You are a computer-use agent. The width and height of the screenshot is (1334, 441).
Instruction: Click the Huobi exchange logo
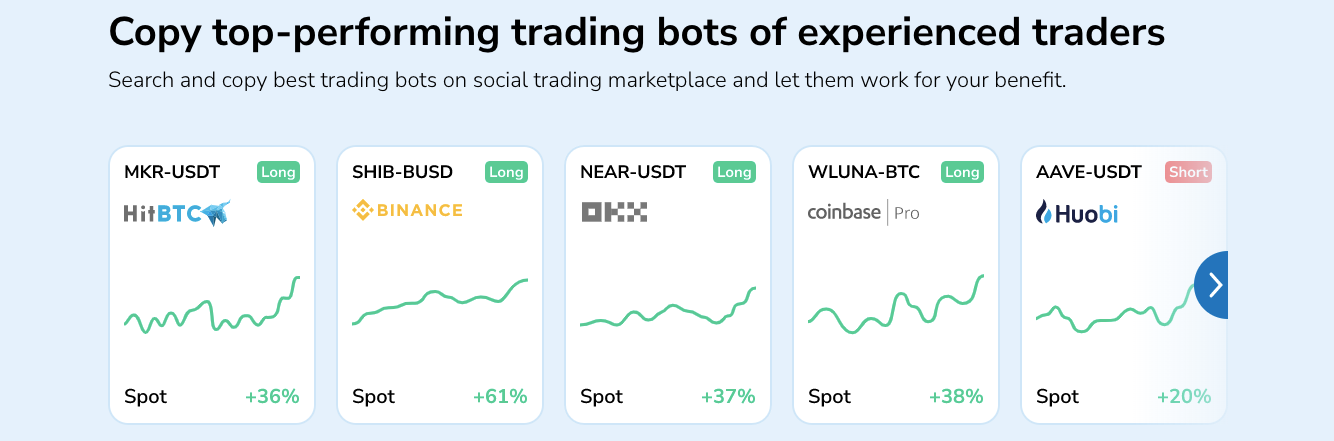pos(1076,212)
